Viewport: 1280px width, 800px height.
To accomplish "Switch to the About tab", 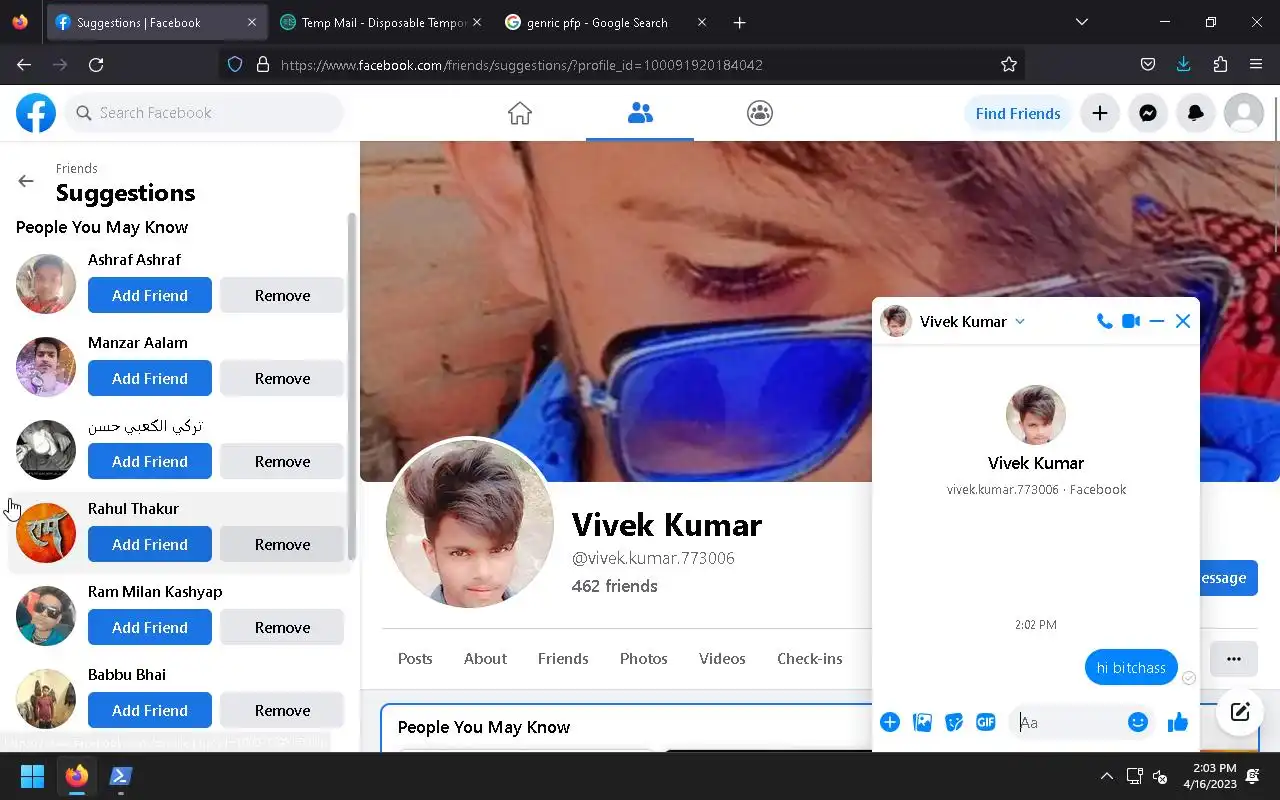I will coord(485,658).
